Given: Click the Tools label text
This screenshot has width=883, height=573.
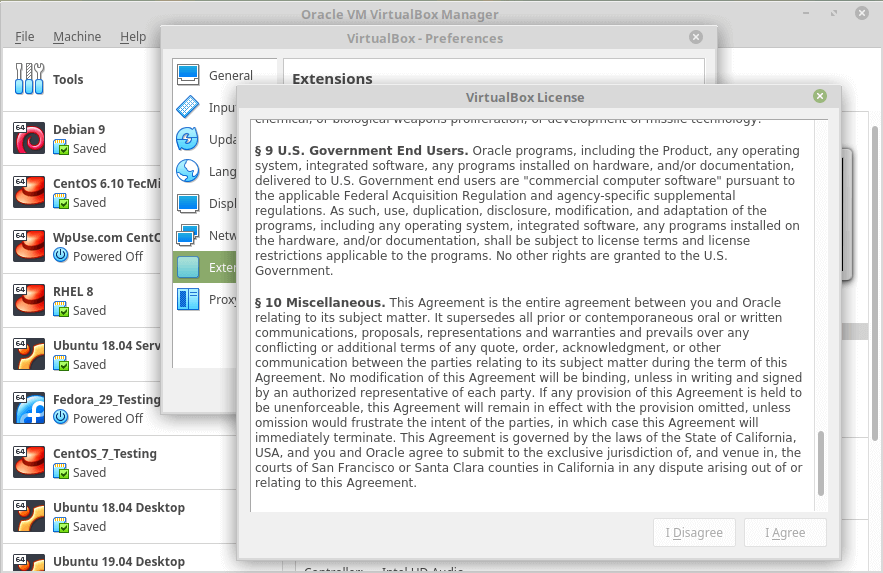Looking at the screenshot, I should pyautogui.click(x=68, y=79).
